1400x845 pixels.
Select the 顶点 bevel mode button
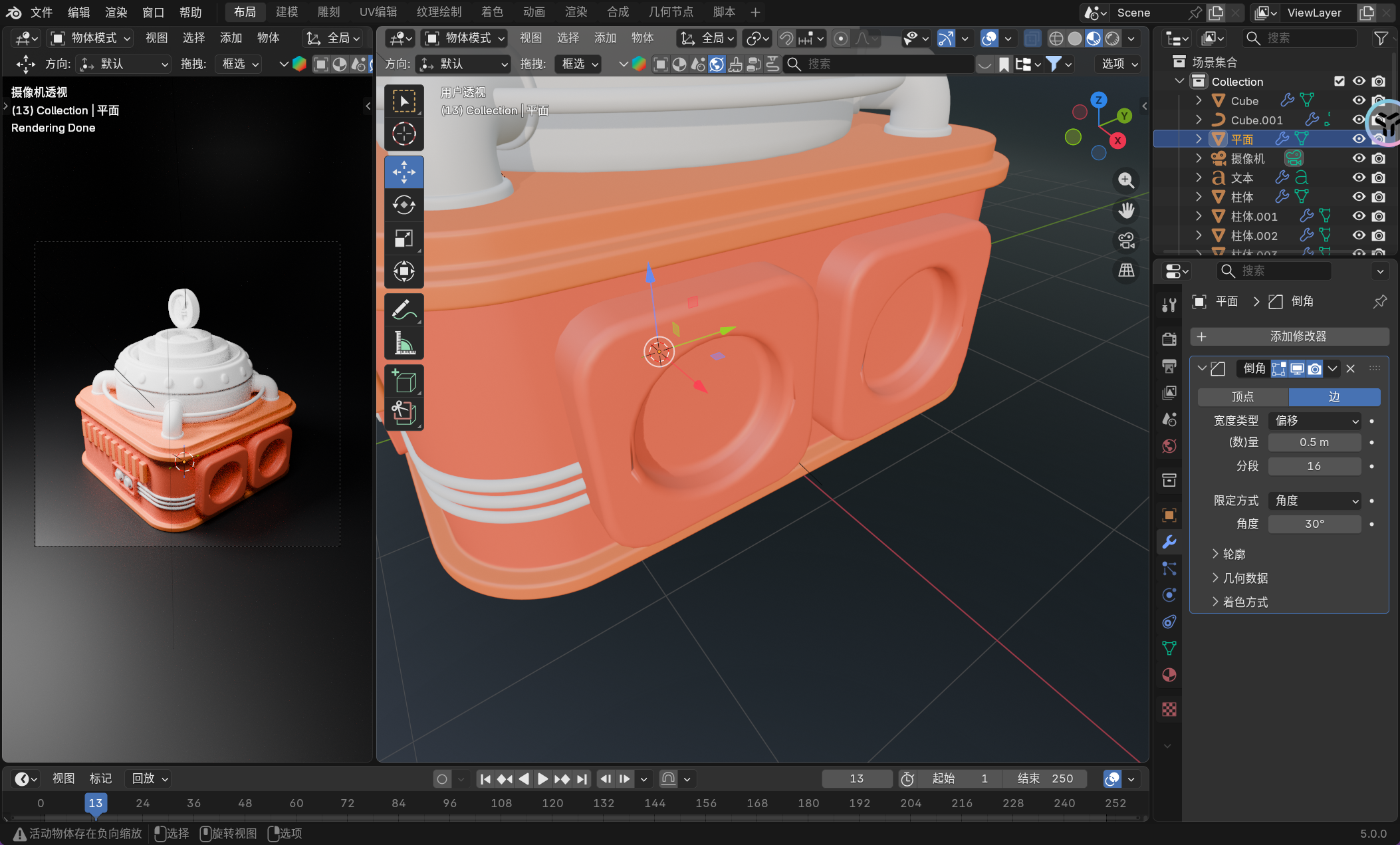(1242, 397)
